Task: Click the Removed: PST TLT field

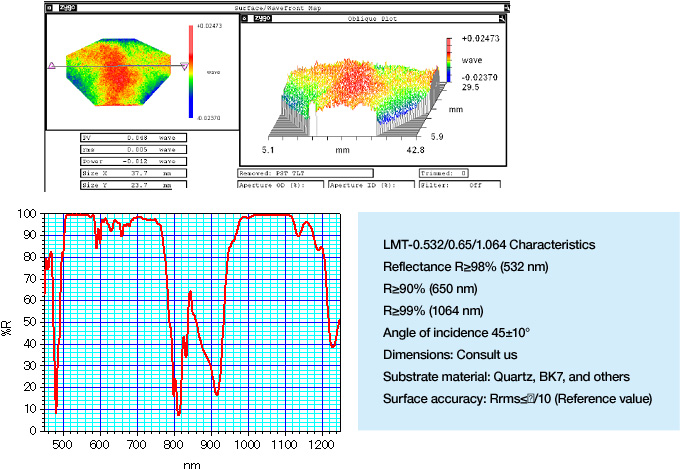Action: pyautogui.click(x=303, y=172)
